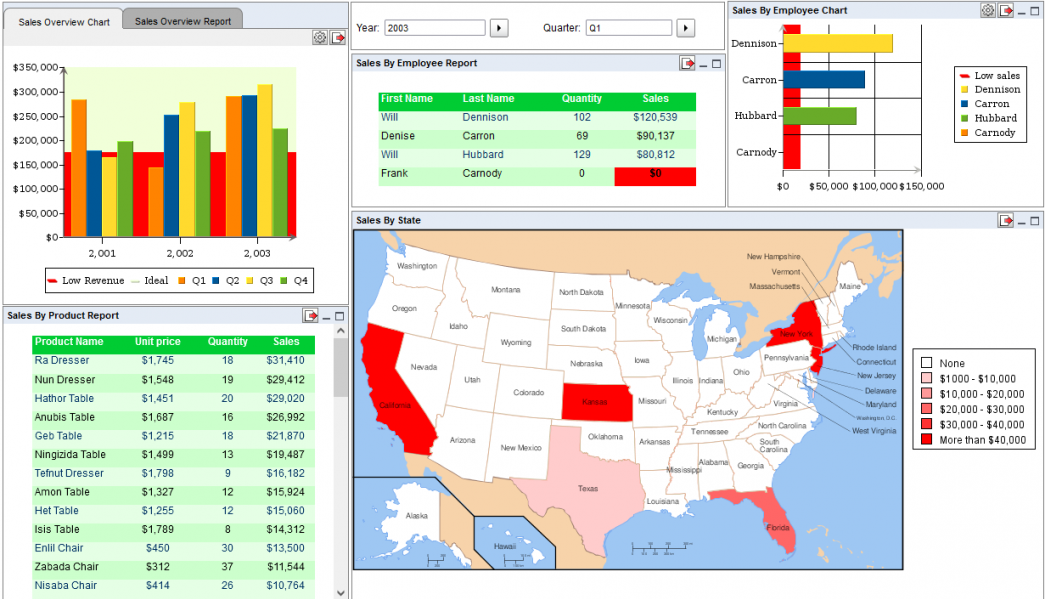Switch to Sales Overview Report tab
This screenshot has width=1045, height=599.
[x=182, y=21]
